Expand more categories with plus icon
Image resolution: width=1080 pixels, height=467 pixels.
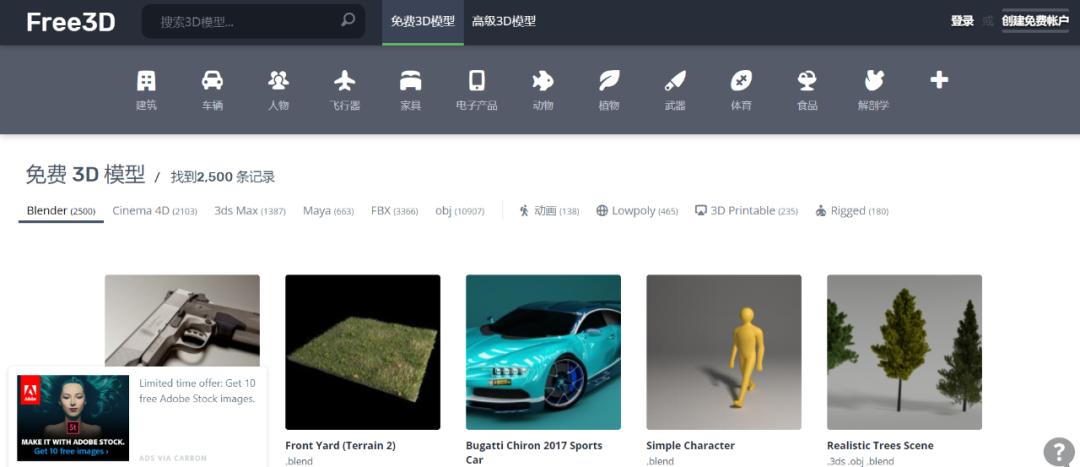pos(939,80)
